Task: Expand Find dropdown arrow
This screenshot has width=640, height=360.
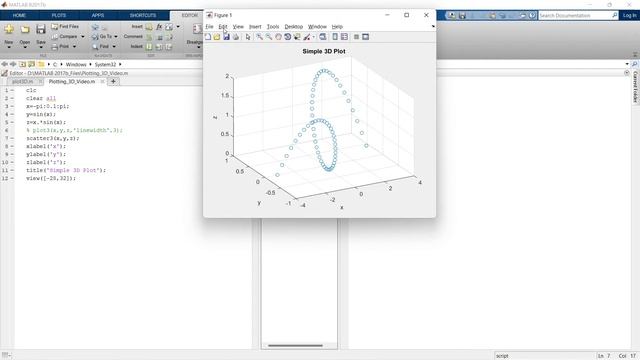Action: pyautogui.click(x=114, y=47)
